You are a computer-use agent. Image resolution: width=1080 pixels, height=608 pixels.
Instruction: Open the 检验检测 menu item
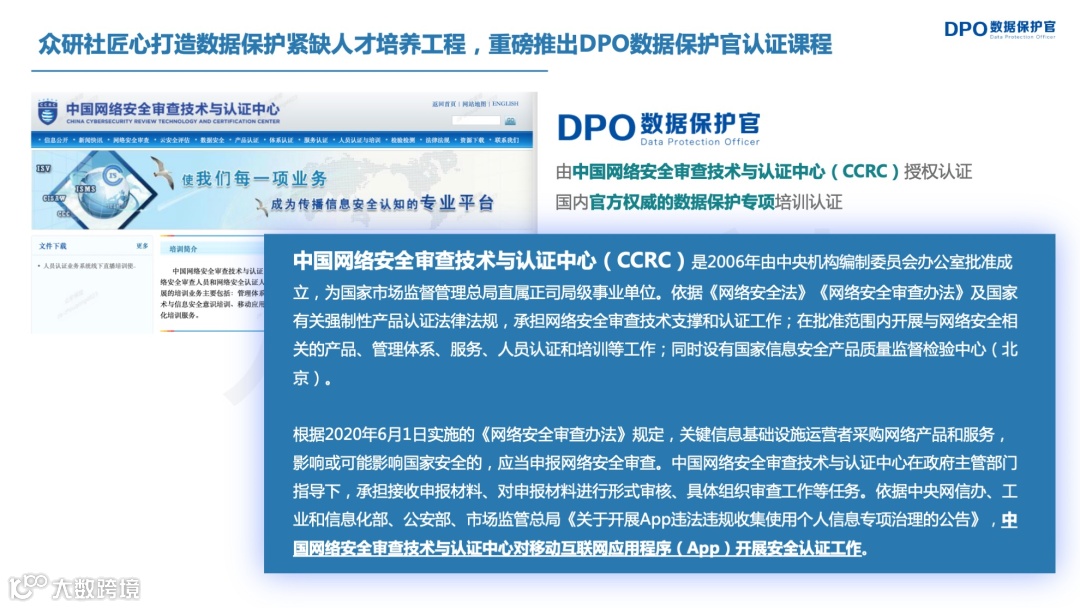coord(403,140)
